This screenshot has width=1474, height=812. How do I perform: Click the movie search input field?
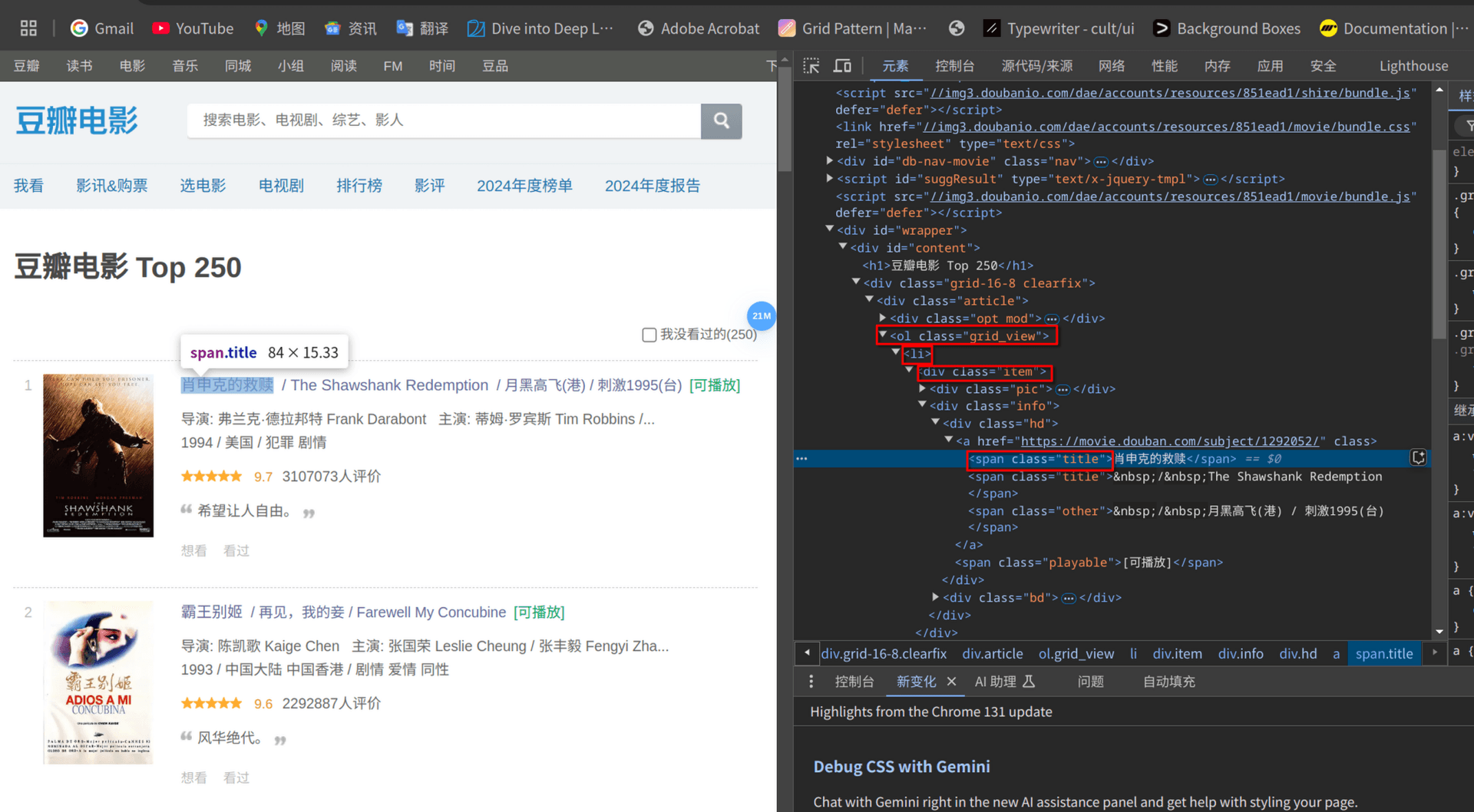coord(444,120)
